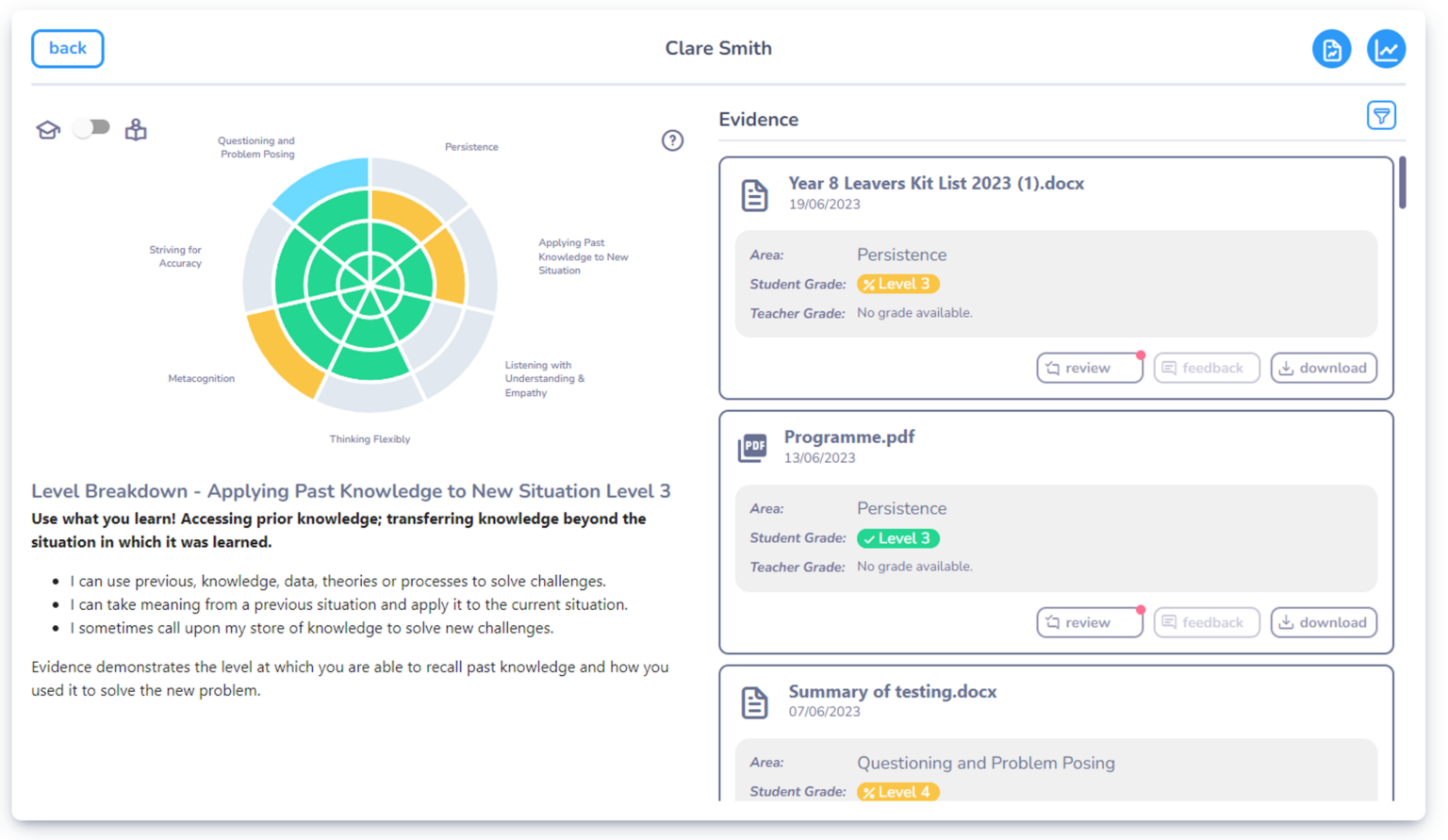This screenshot has width=1448, height=840.
Task: Click the teacher podium icon
Action: (x=136, y=129)
